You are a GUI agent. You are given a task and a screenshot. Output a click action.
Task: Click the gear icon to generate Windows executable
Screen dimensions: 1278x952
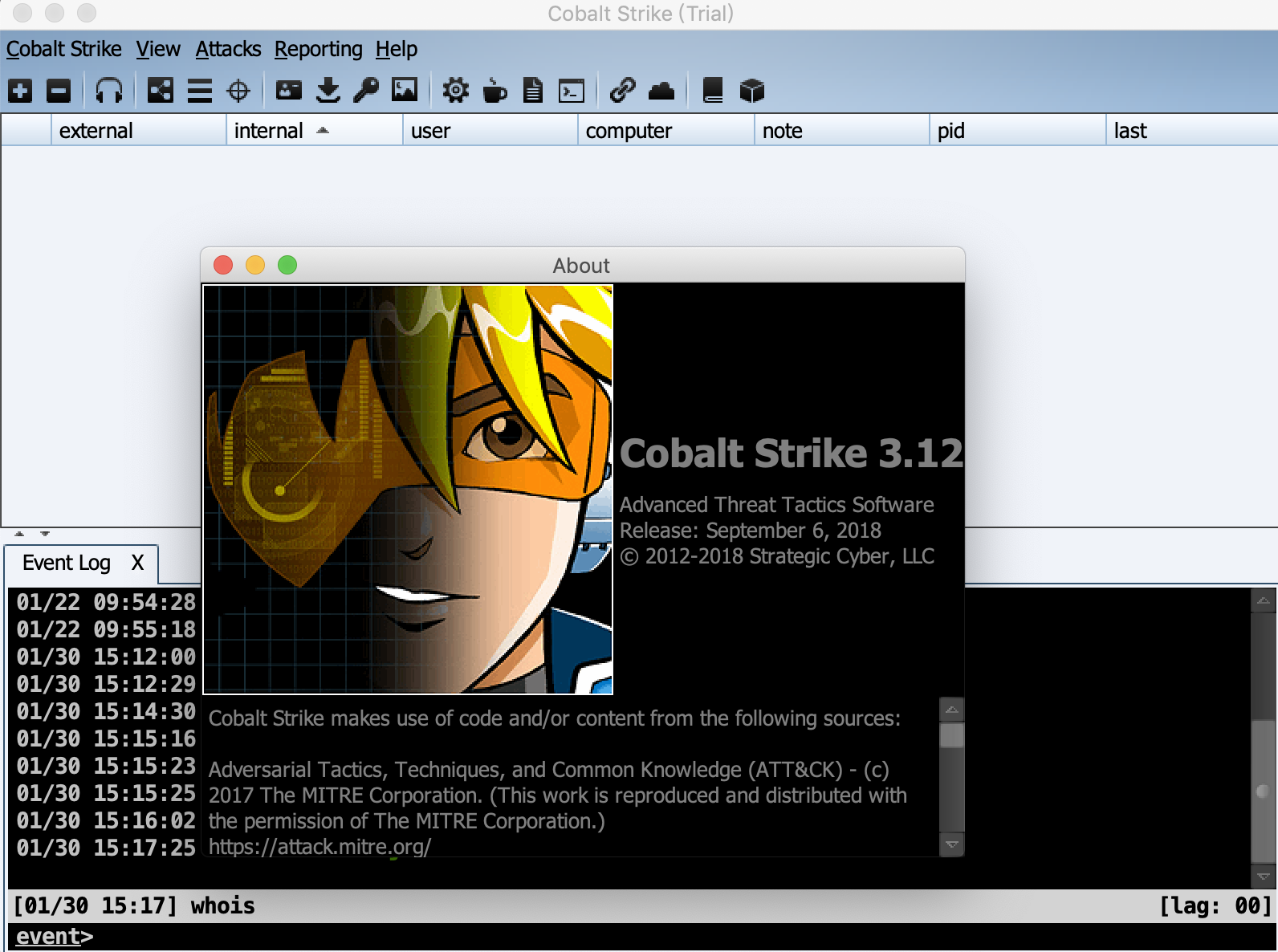(x=456, y=91)
